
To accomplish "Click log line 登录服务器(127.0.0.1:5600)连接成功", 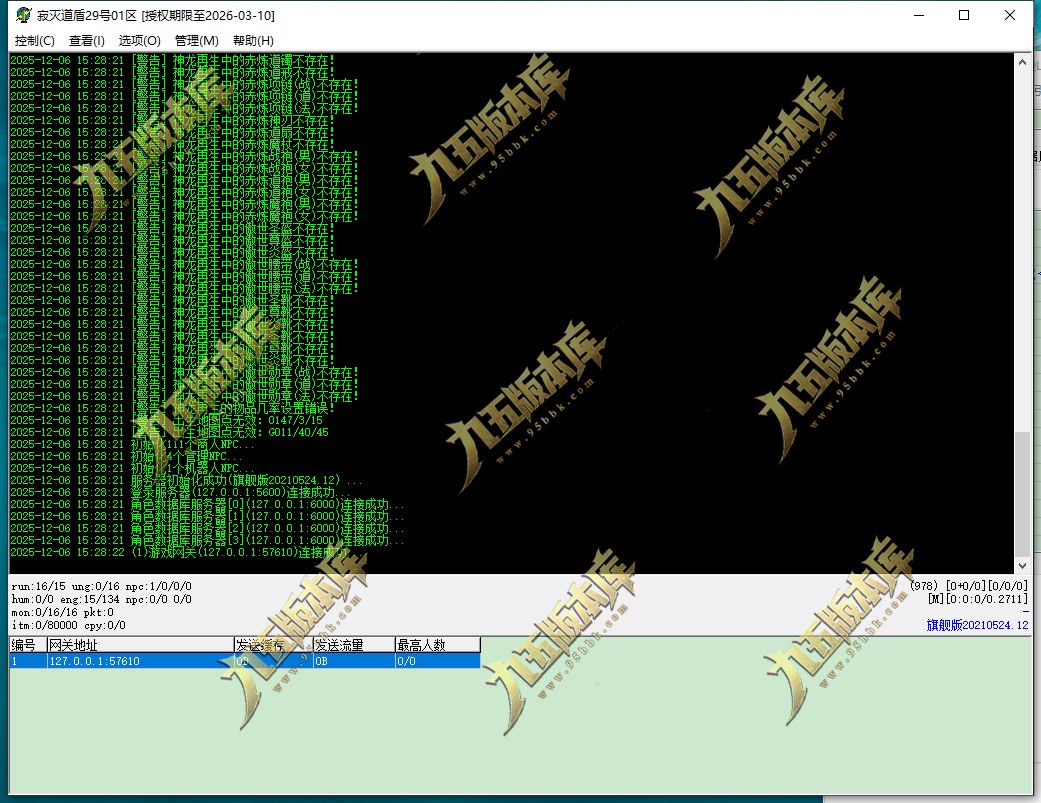I will [181, 492].
